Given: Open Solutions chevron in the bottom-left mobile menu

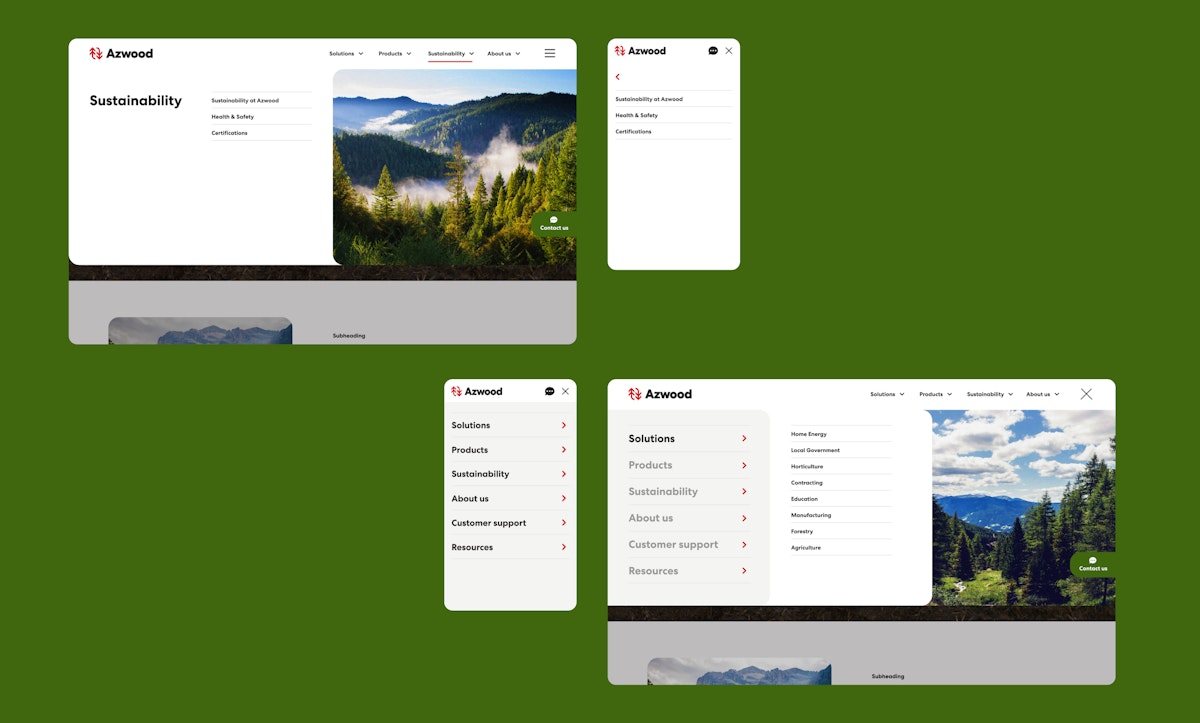Looking at the screenshot, I should (x=564, y=425).
